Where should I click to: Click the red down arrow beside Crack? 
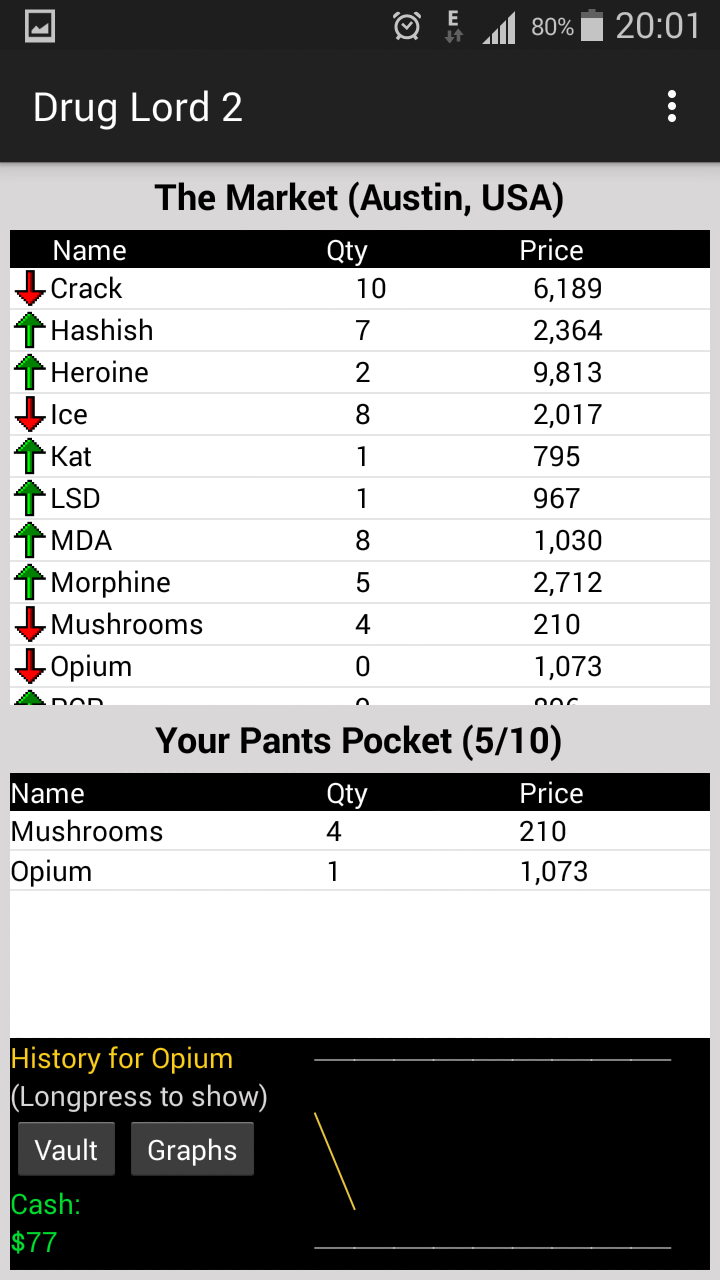(x=30, y=288)
